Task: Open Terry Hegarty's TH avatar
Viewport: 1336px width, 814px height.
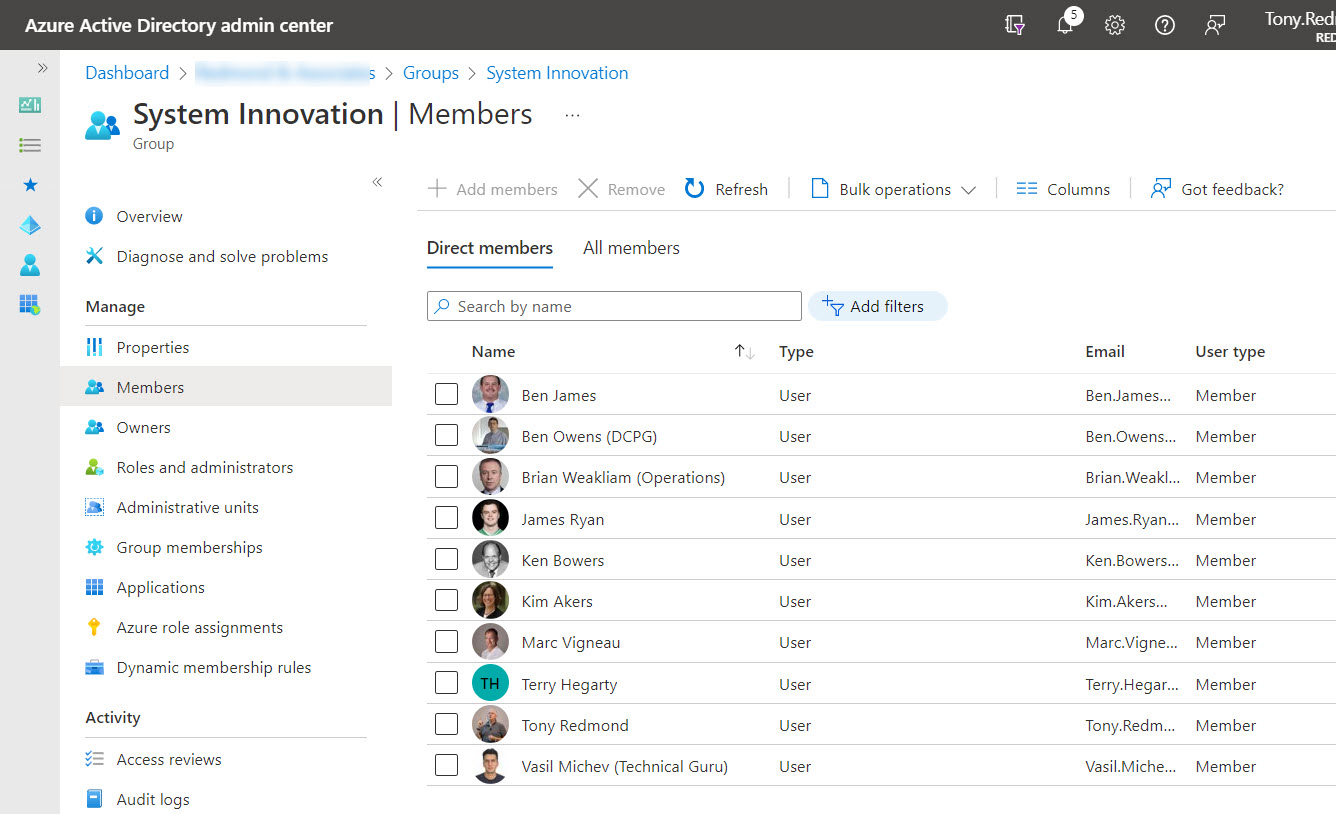Action: [x=490, y=683]
